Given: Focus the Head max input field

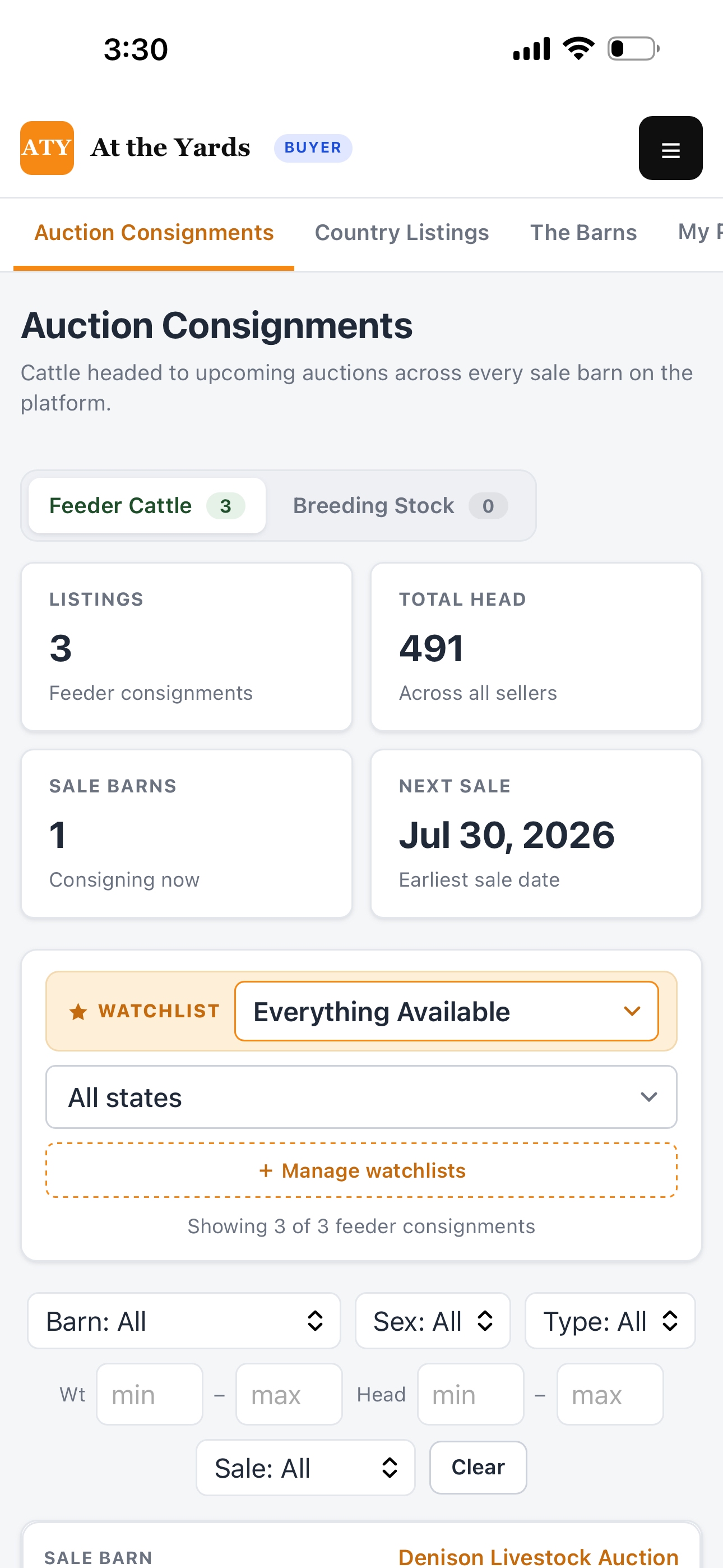Looking at the screenshot, I should (x=610, y=1394).
